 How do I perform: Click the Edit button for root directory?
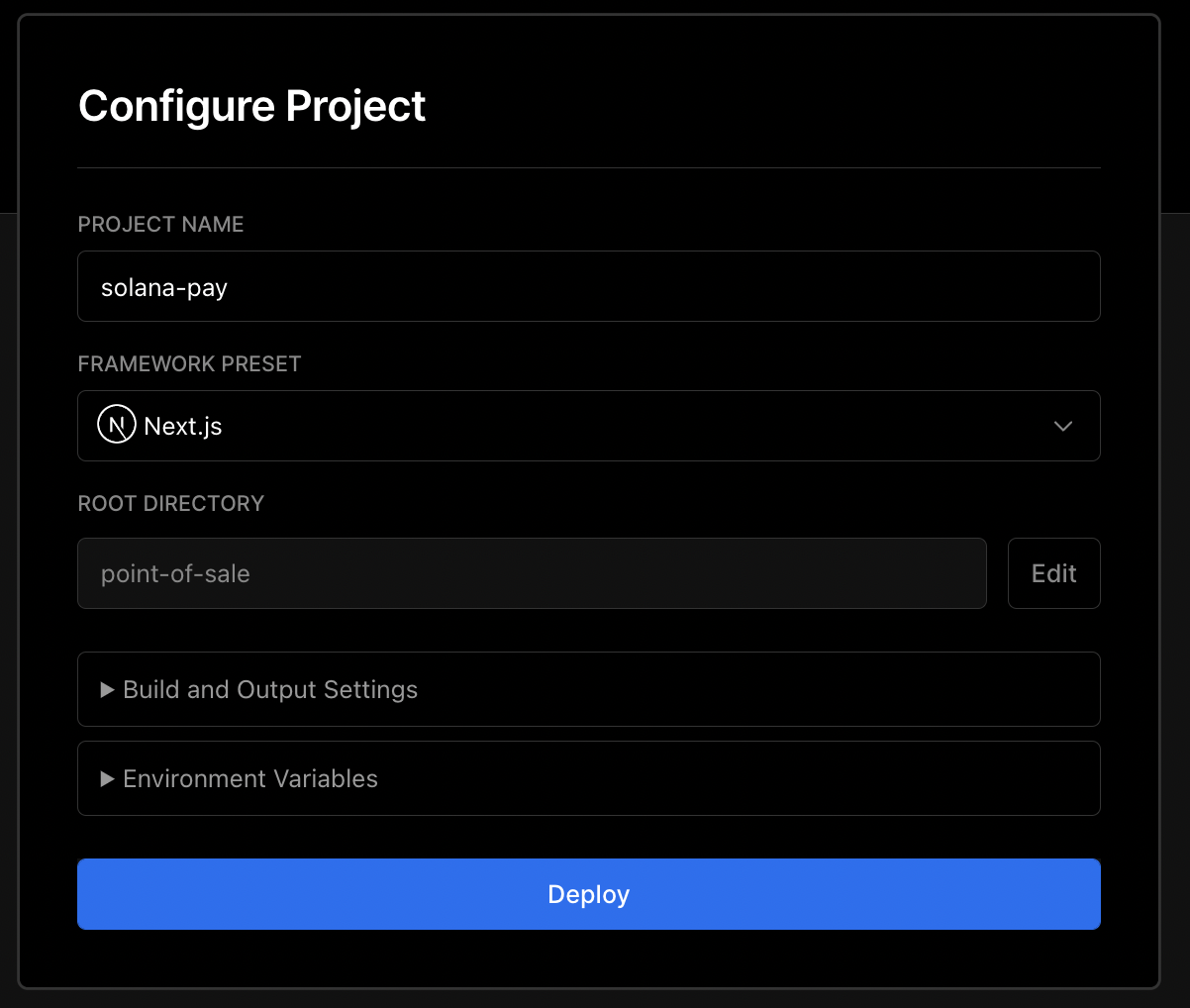(x=1053, y=573)
